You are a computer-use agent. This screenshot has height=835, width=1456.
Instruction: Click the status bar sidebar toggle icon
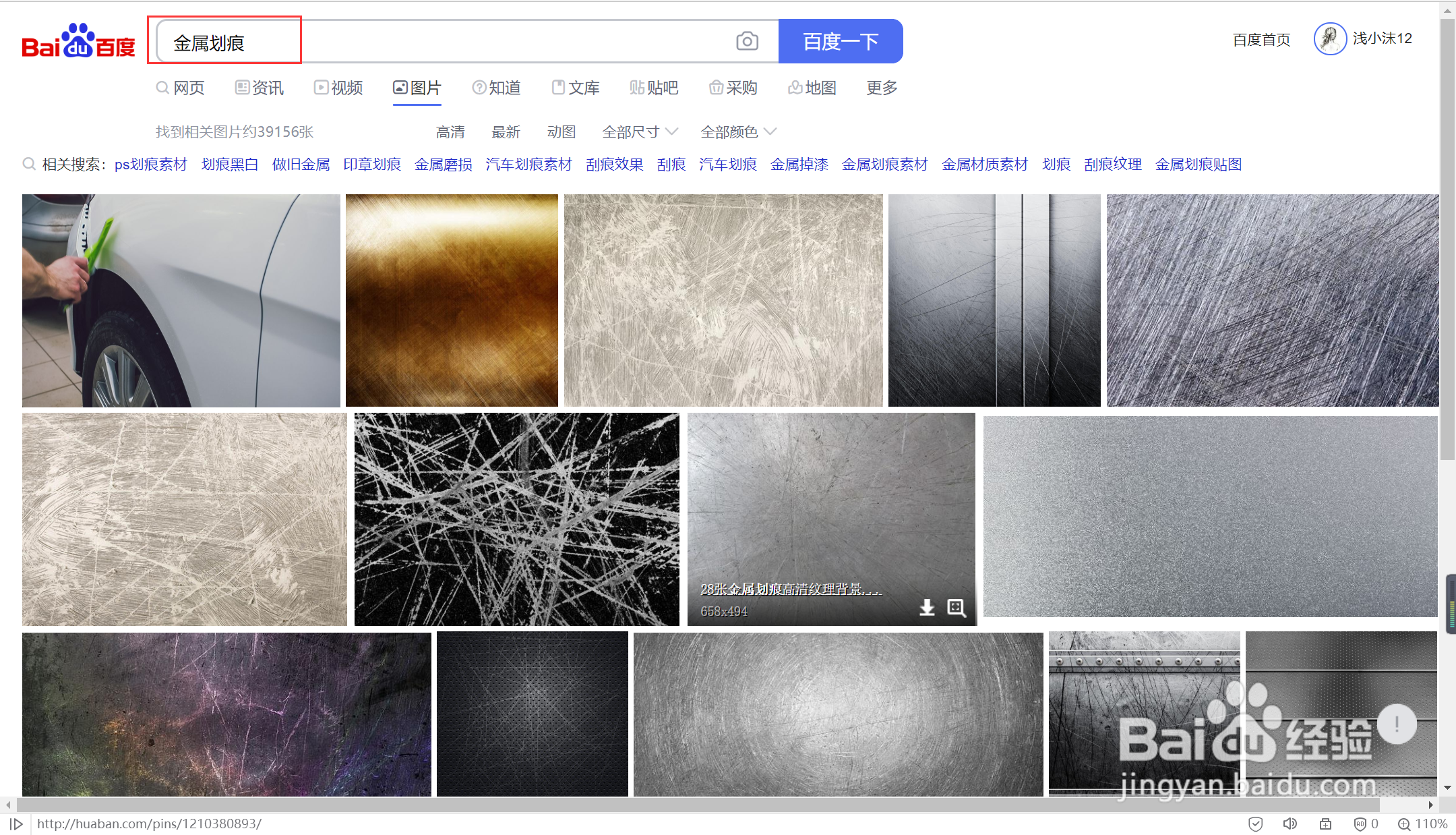(17, 824)
